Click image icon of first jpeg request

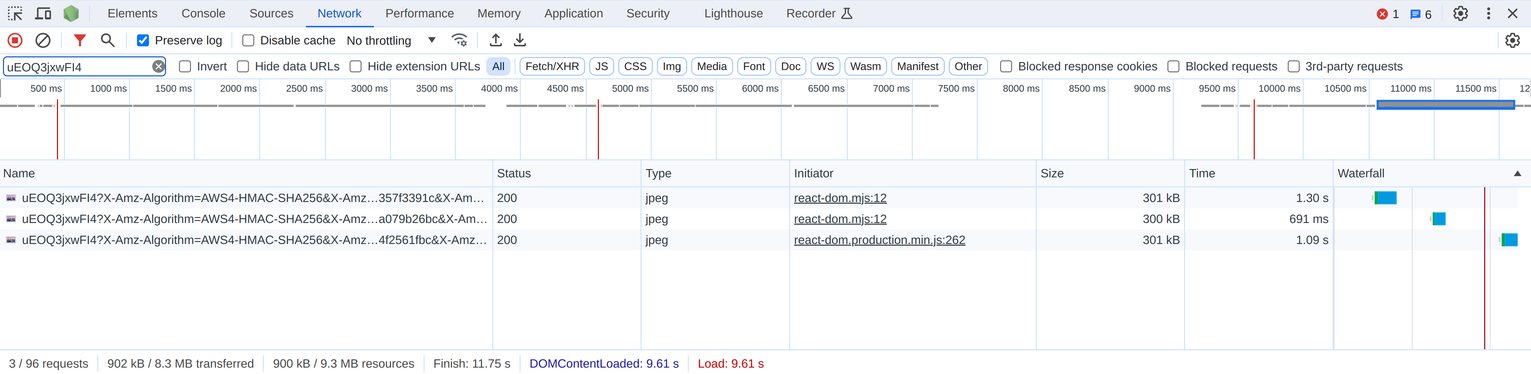11,198
